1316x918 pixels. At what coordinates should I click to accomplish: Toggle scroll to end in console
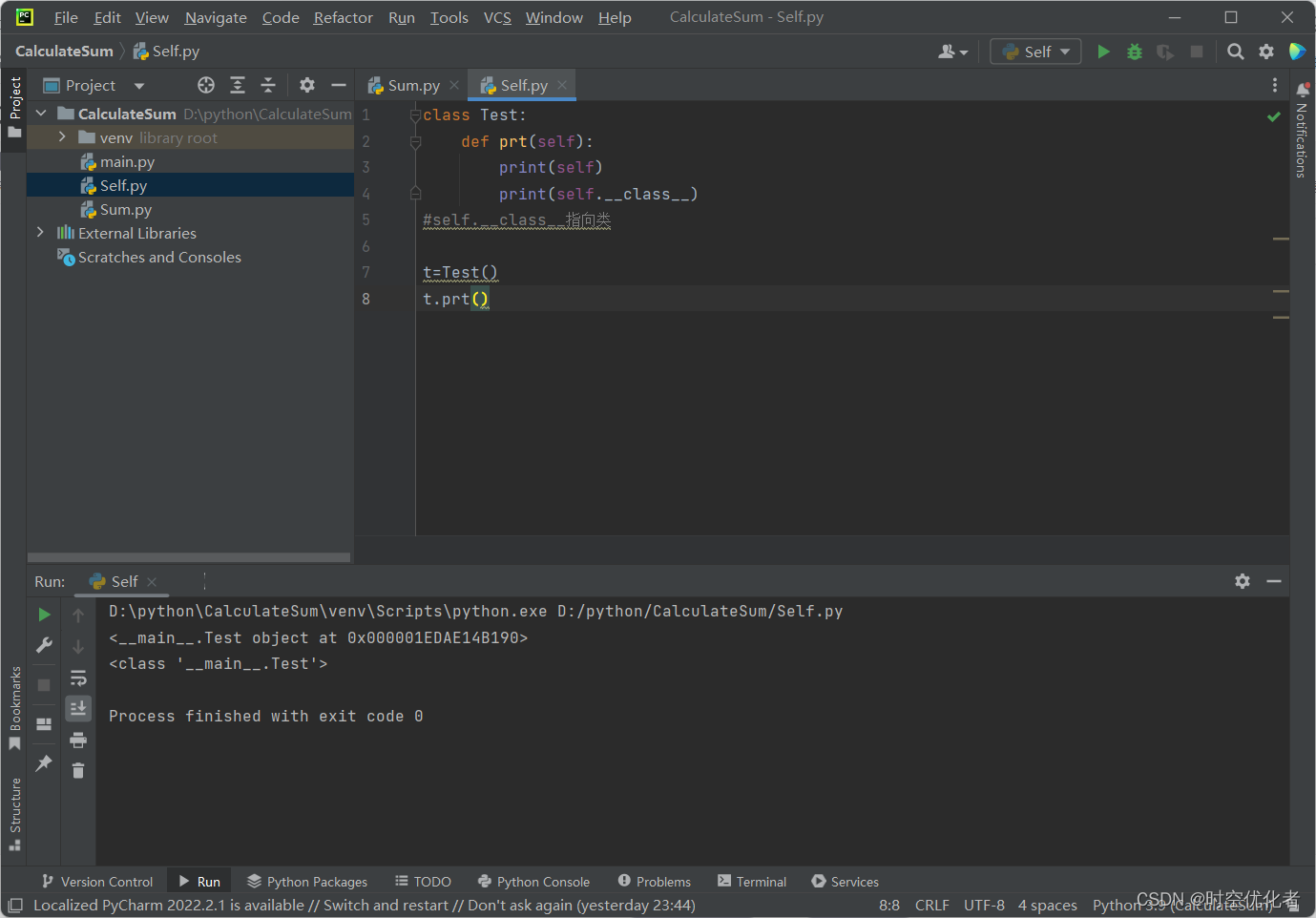coord(78,708)
